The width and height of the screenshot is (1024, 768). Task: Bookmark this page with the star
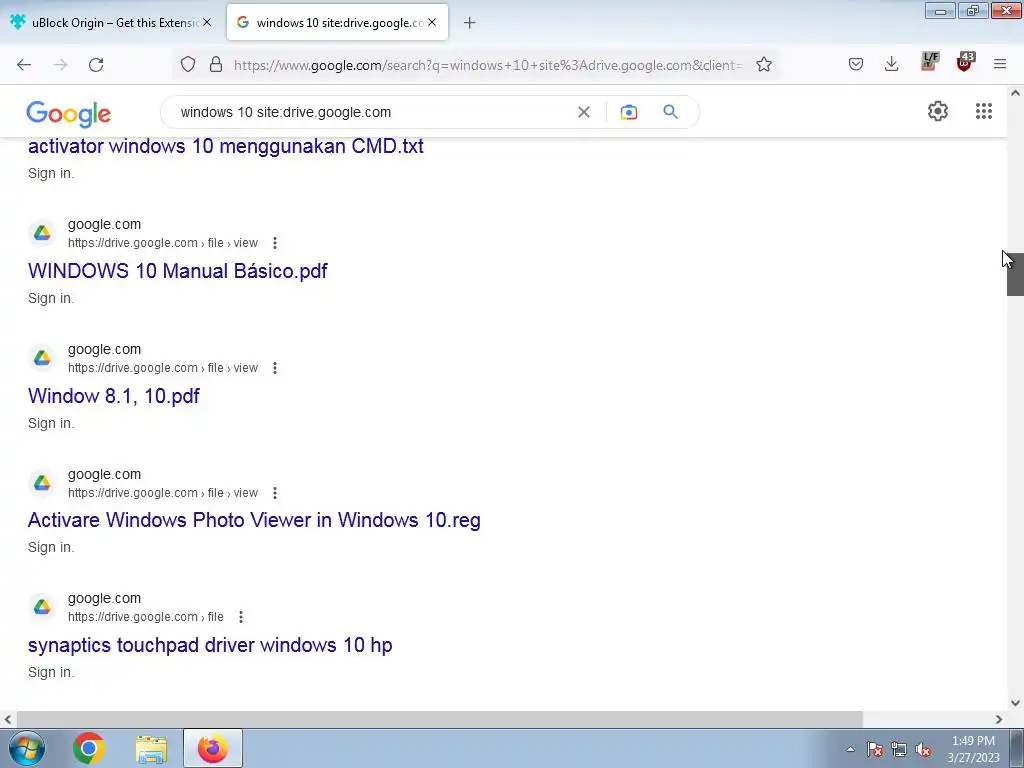click(x=764, y=65)
